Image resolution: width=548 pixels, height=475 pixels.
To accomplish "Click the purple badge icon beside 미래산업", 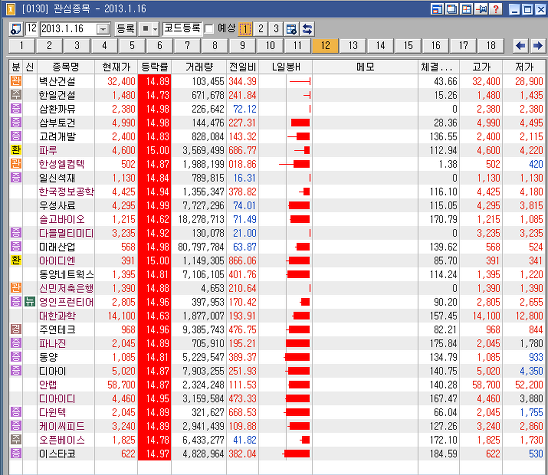I will click(16, 246).
